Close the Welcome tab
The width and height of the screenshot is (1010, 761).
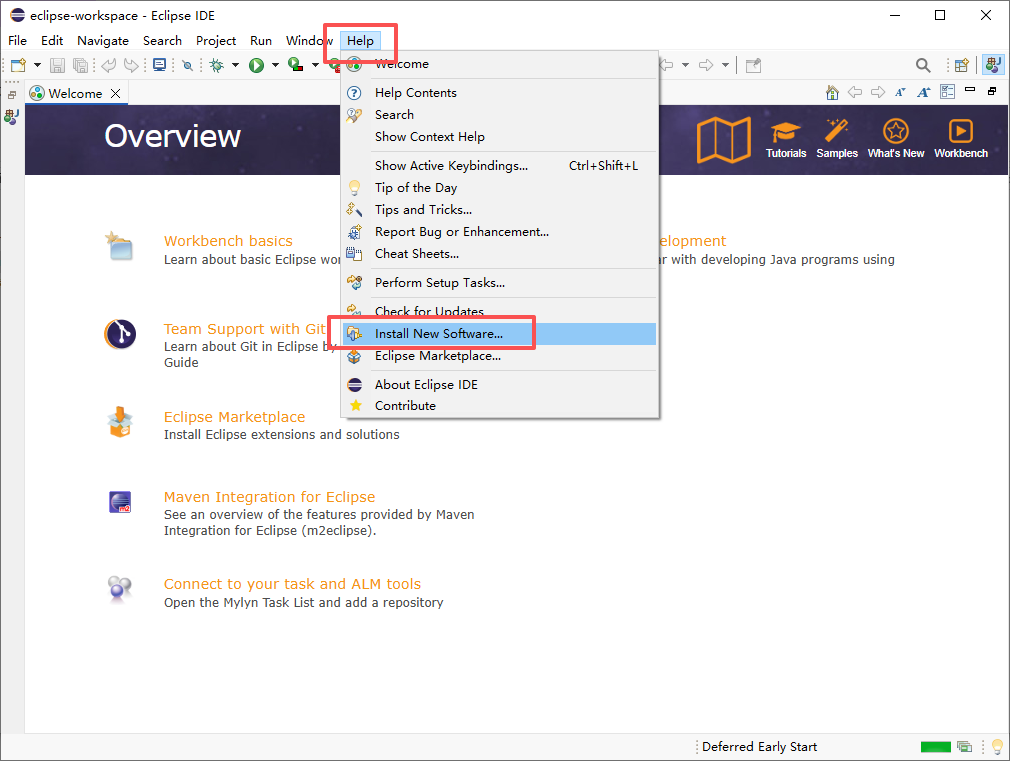tap(116, 93)
